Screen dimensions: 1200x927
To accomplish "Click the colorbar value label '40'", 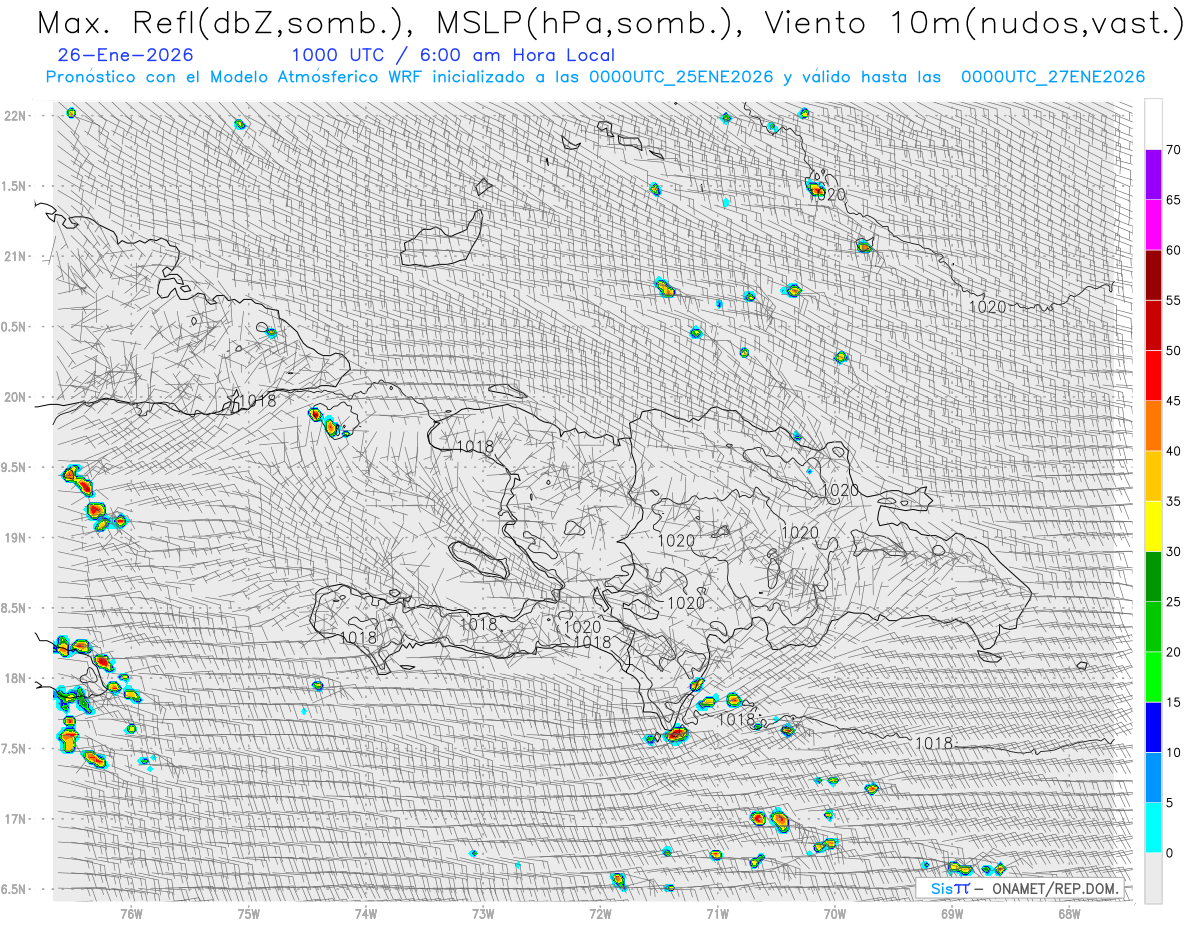I will 1173,451.
